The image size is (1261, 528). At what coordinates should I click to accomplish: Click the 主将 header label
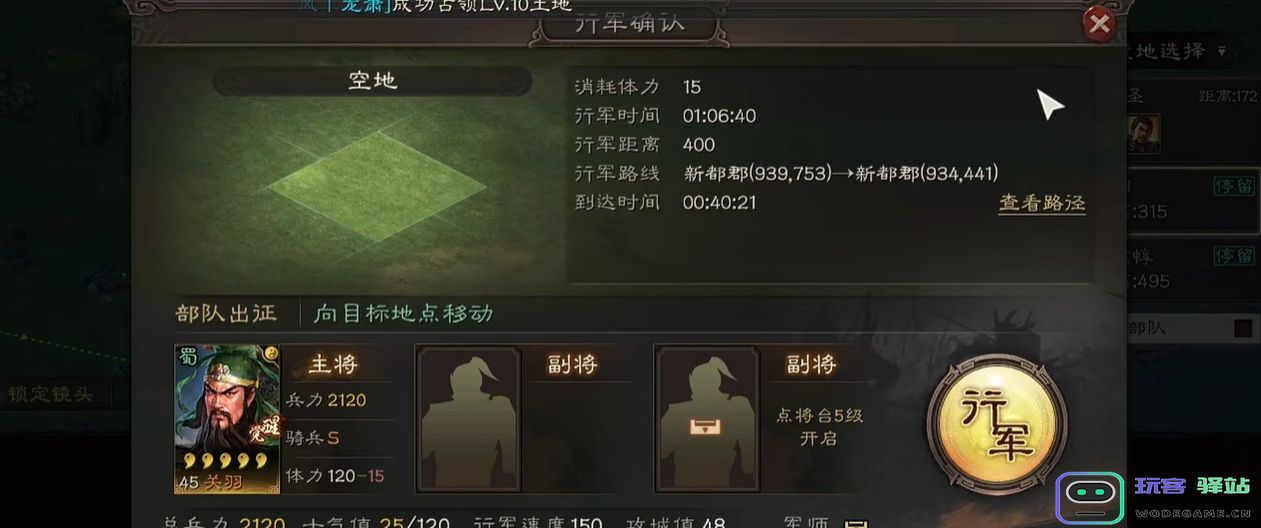333,365
